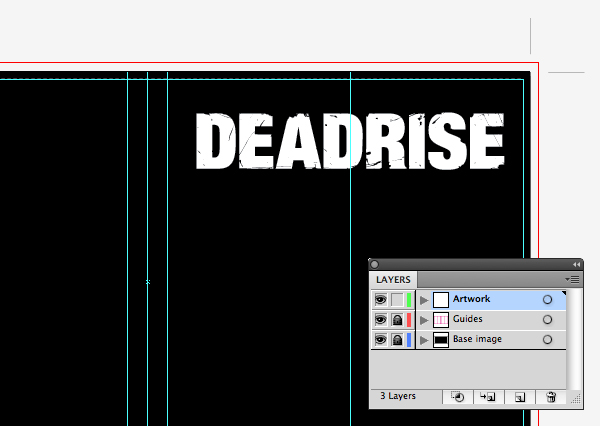Expand the Base image layer triangle
The height and width of the screenshot is (426, 600).
pos(424,340)
